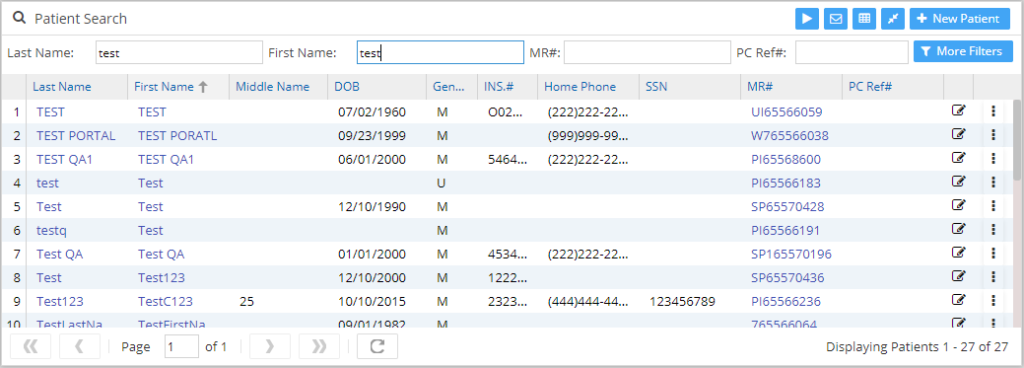
Task: Click the envelope mail icon
Action: pos(835,19)
